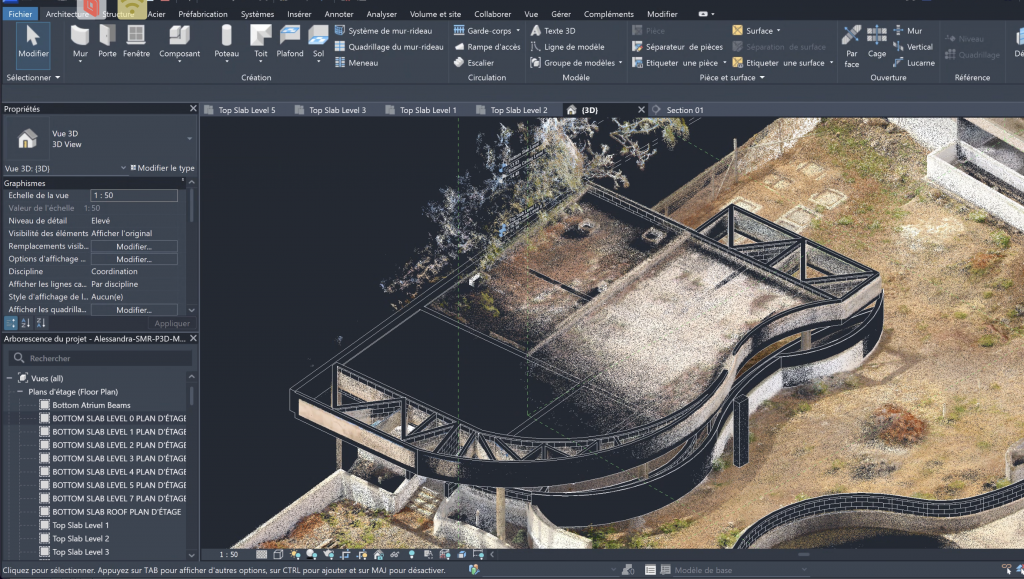Switch to the Section 01 view tab
The height and width of the screenshot is (579, 1024).
click(x=685, y=110)
